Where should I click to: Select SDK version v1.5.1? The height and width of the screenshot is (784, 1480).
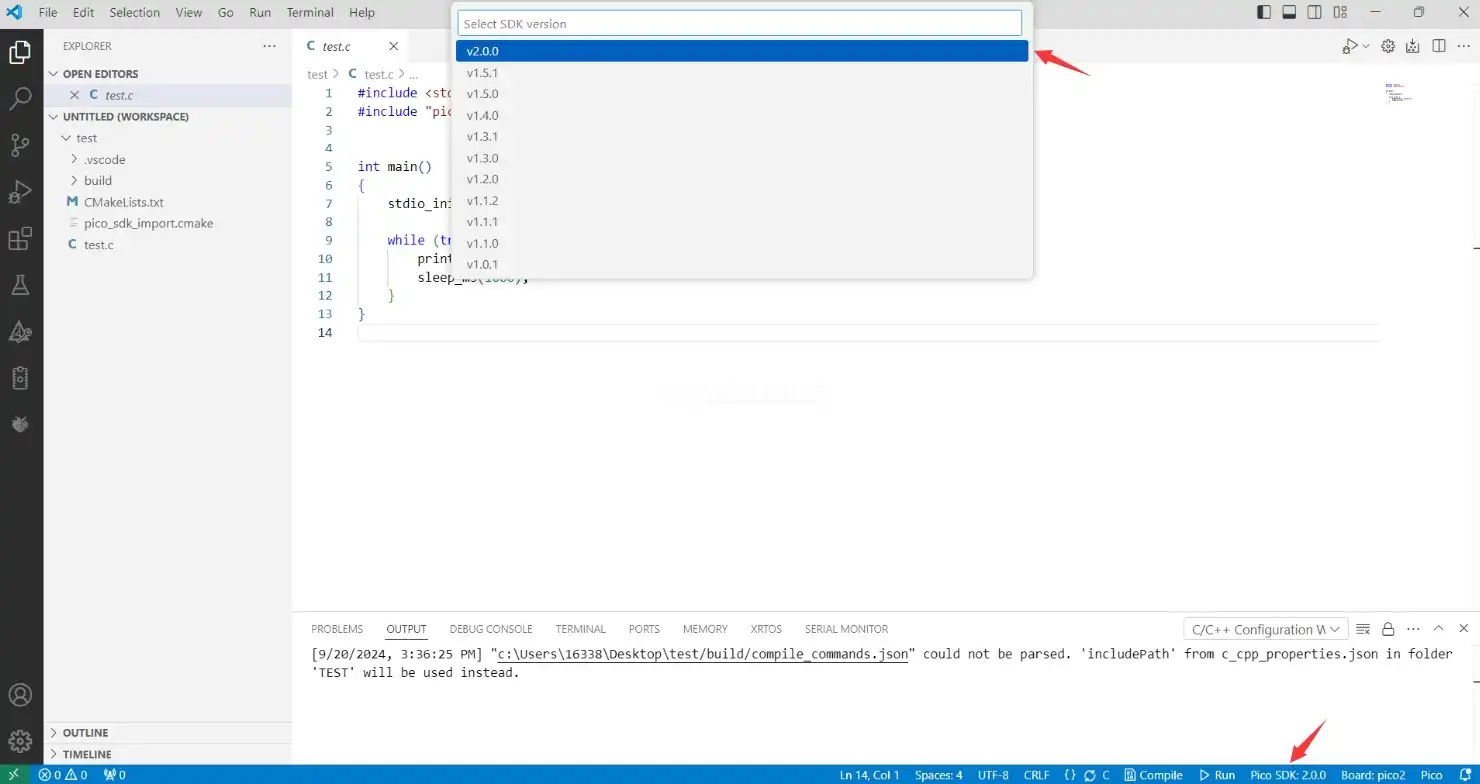click(482, 73)
